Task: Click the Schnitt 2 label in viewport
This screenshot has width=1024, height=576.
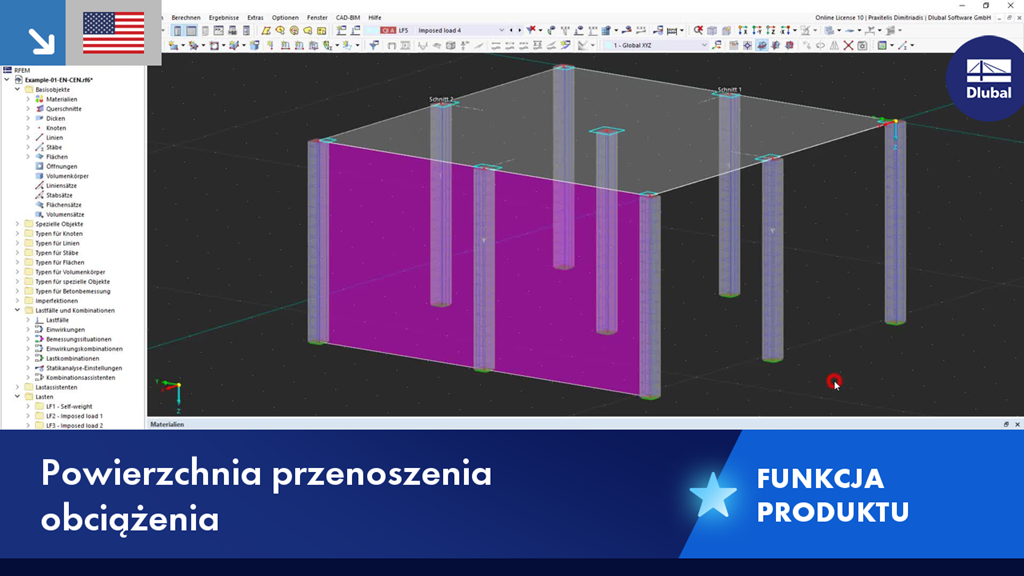Action: tap(441, 99)
